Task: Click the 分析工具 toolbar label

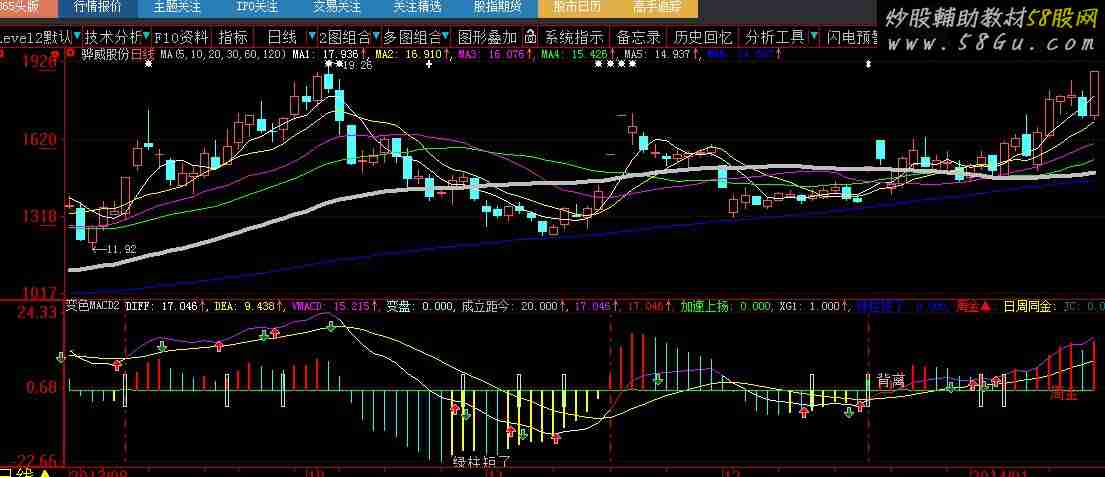Action: click(x=776, y=37)
